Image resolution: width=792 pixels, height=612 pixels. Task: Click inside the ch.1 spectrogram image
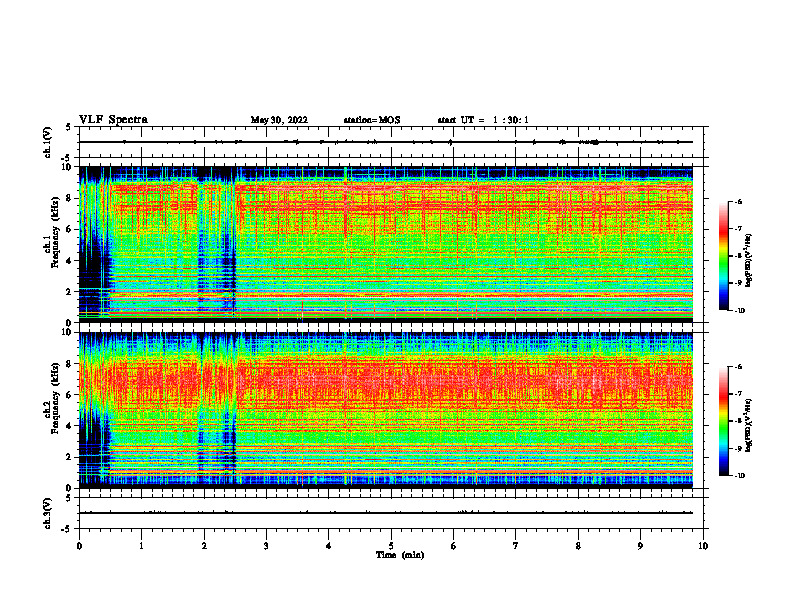[386, 244]
